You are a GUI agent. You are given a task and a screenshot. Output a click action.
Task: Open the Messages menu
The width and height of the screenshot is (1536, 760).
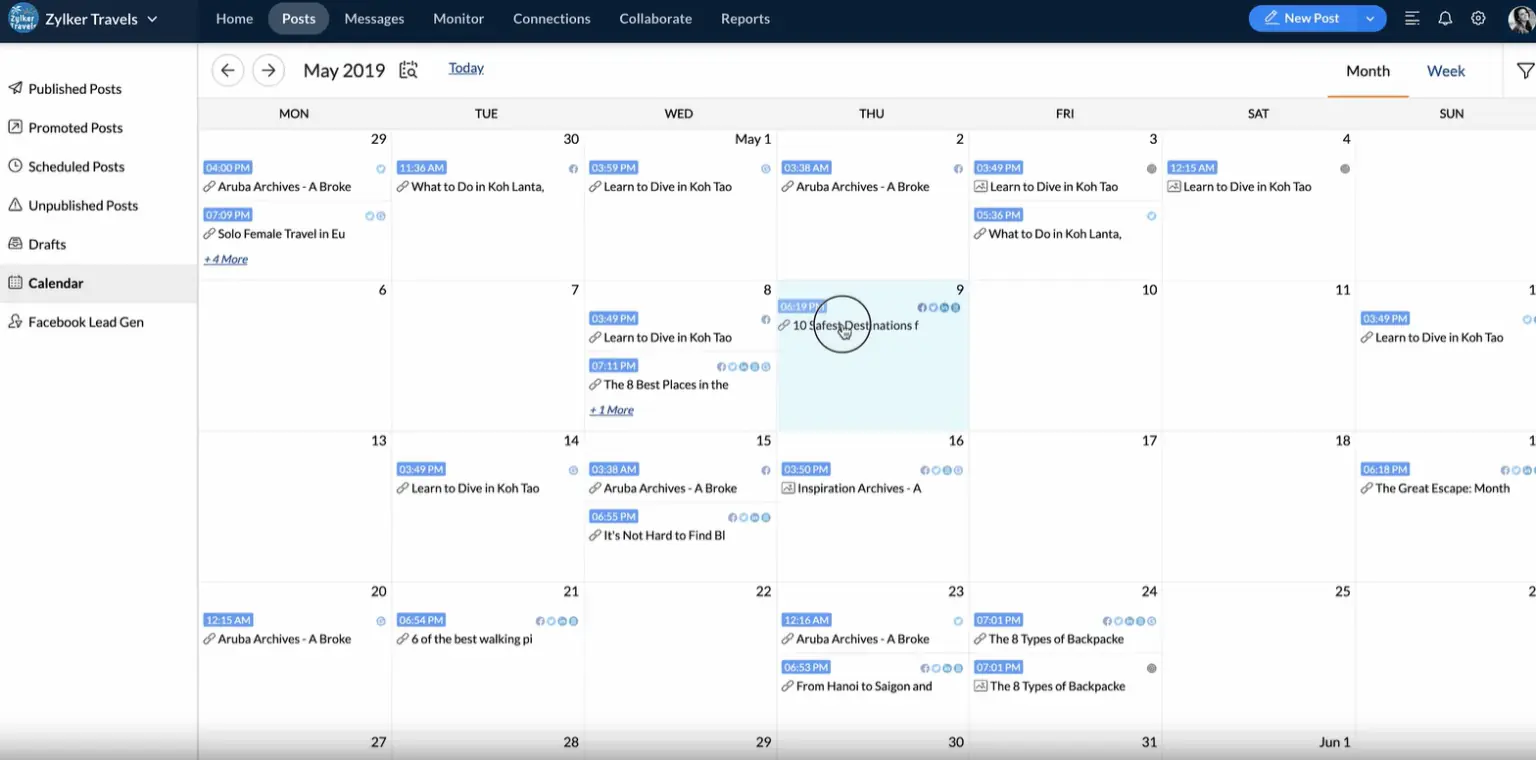coord(374,19)
